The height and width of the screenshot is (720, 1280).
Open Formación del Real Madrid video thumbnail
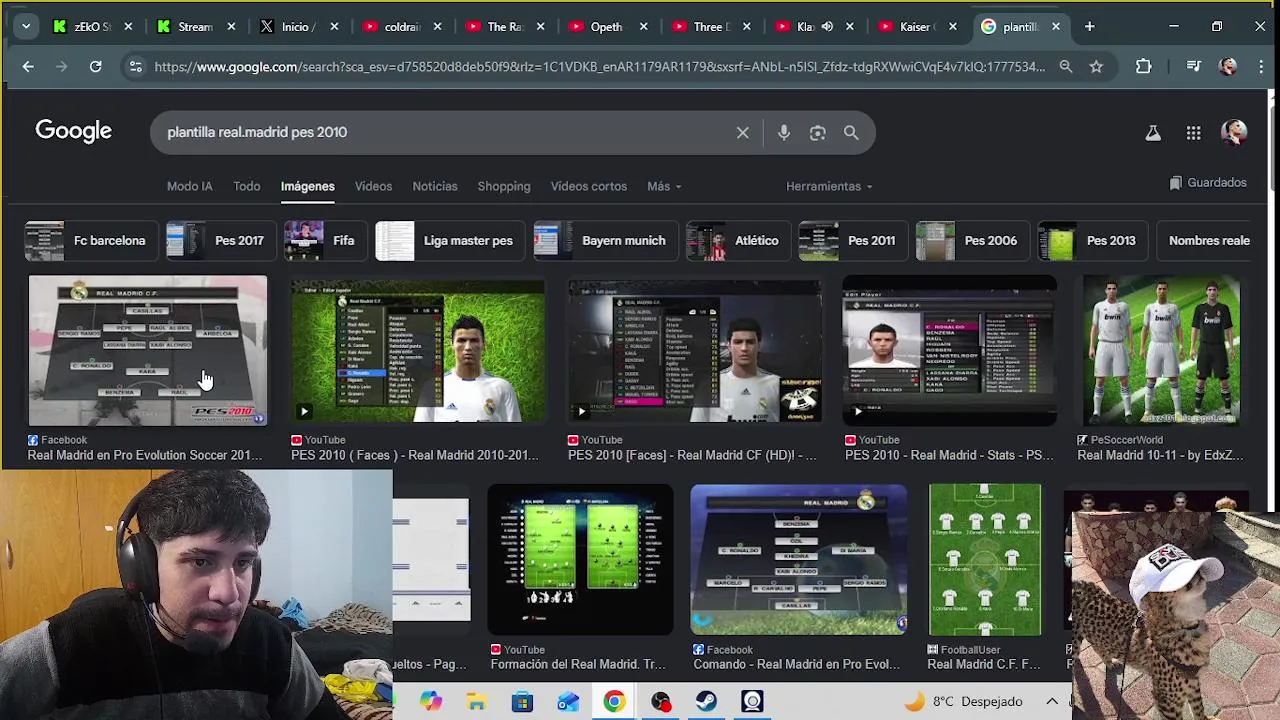click(x=580, y=560)
